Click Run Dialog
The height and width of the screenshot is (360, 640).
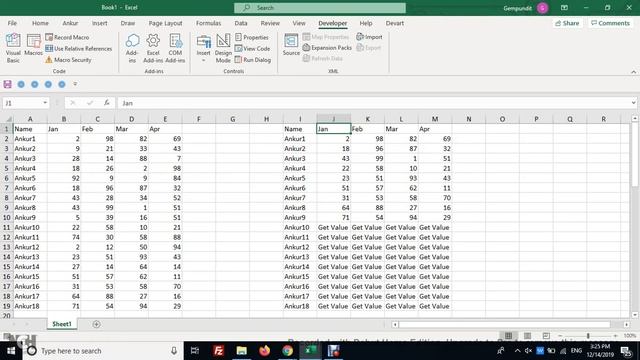pyautogui.click(x=253, y=60)
